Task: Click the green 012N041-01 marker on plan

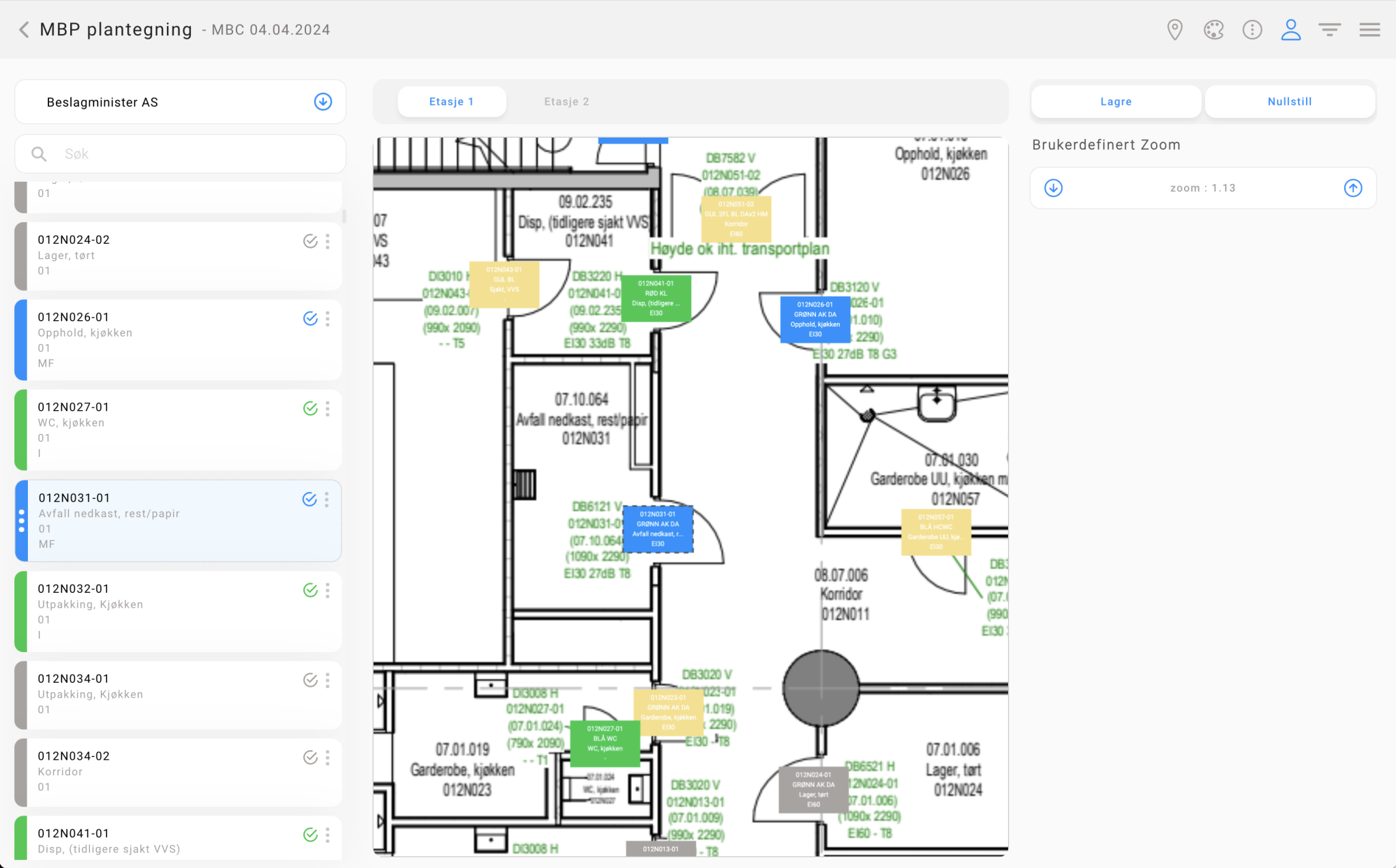Action: (656, 298)
